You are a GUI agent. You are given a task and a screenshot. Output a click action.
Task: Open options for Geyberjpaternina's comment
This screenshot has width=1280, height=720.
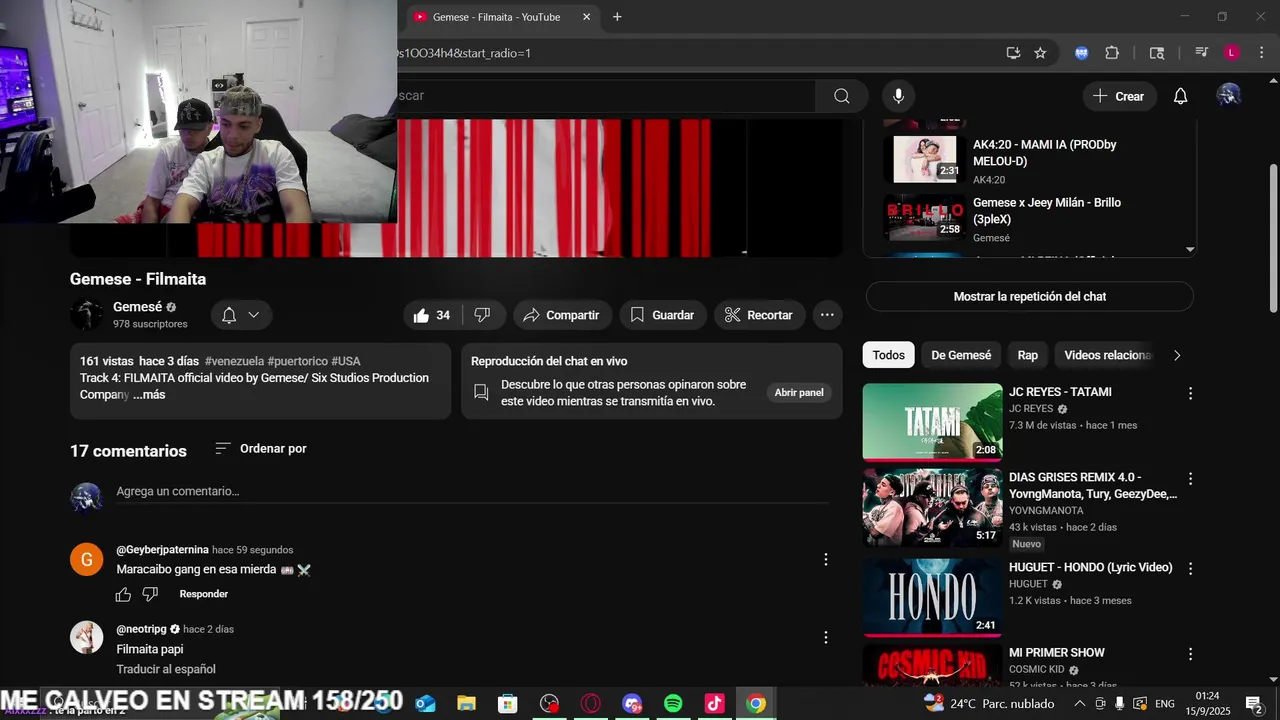(825, 560)
